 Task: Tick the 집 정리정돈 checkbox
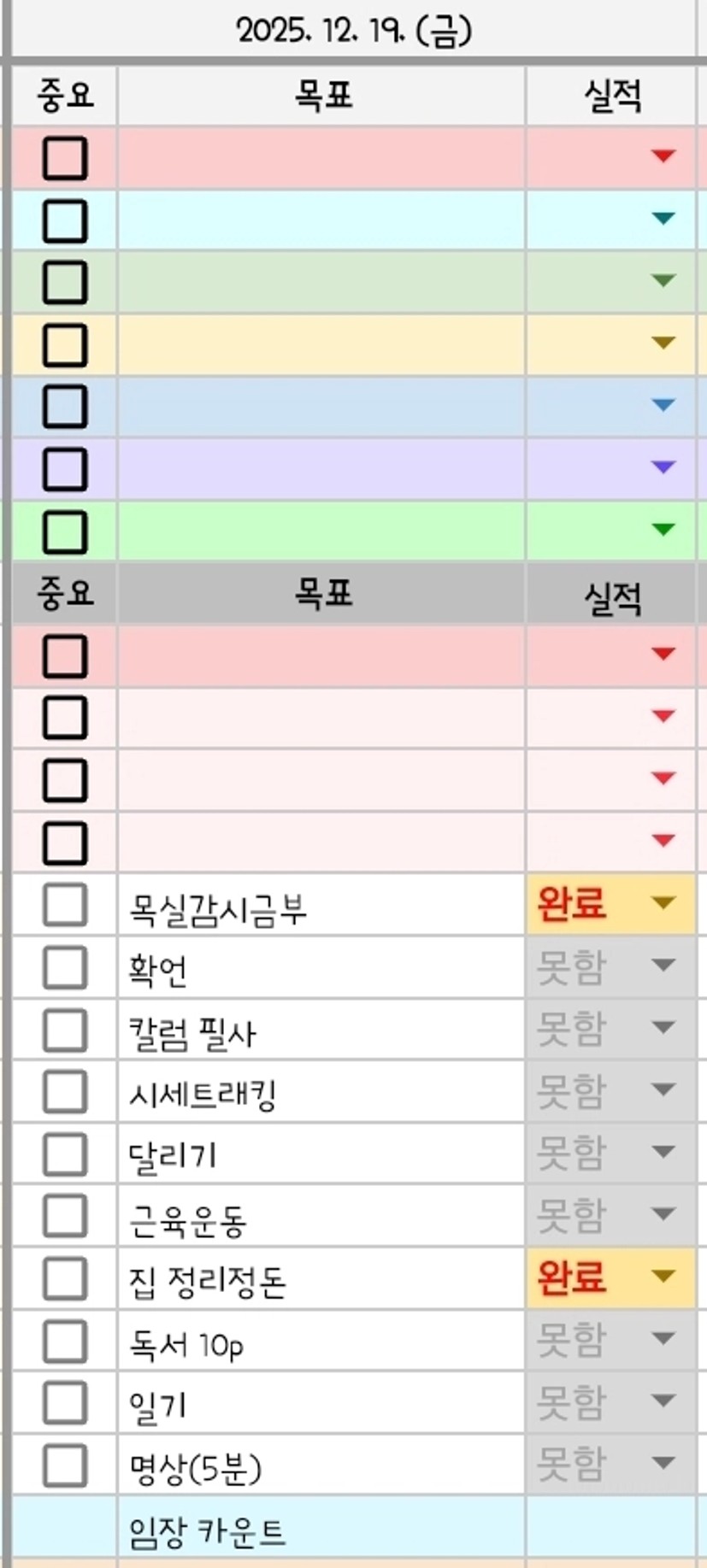point(65,1278)
